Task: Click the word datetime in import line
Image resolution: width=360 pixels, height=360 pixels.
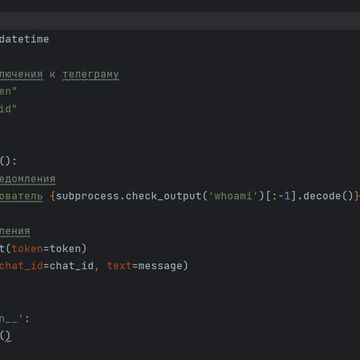Action: point(24,39)
